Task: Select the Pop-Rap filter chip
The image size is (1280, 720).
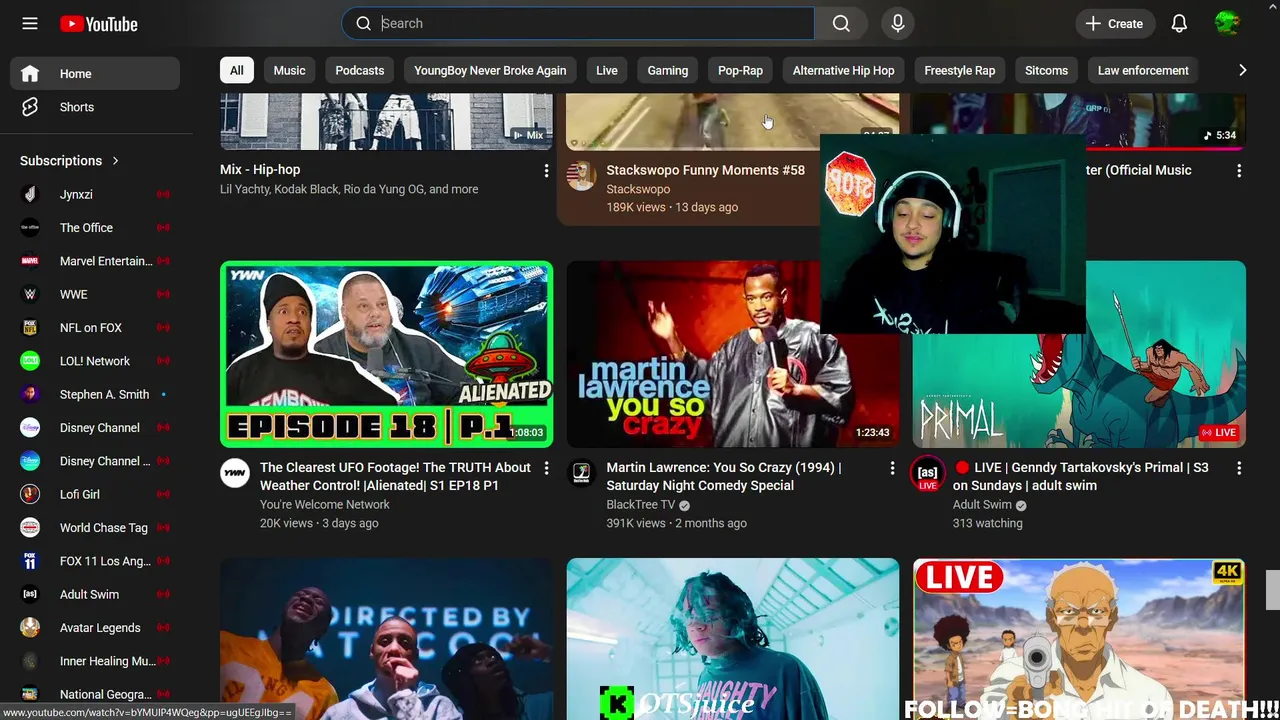Action: [740, 70]
